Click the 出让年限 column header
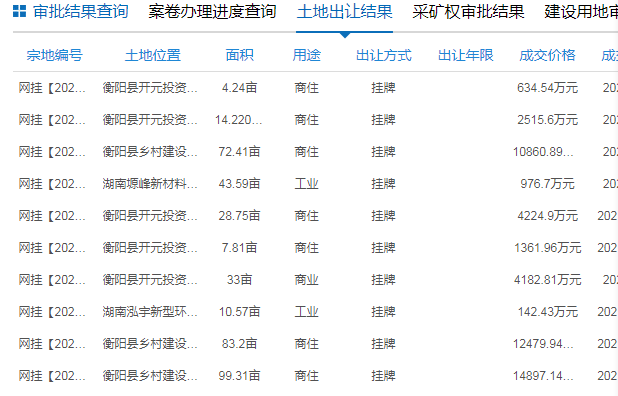The image size is (618, 396). click(465, 55)
